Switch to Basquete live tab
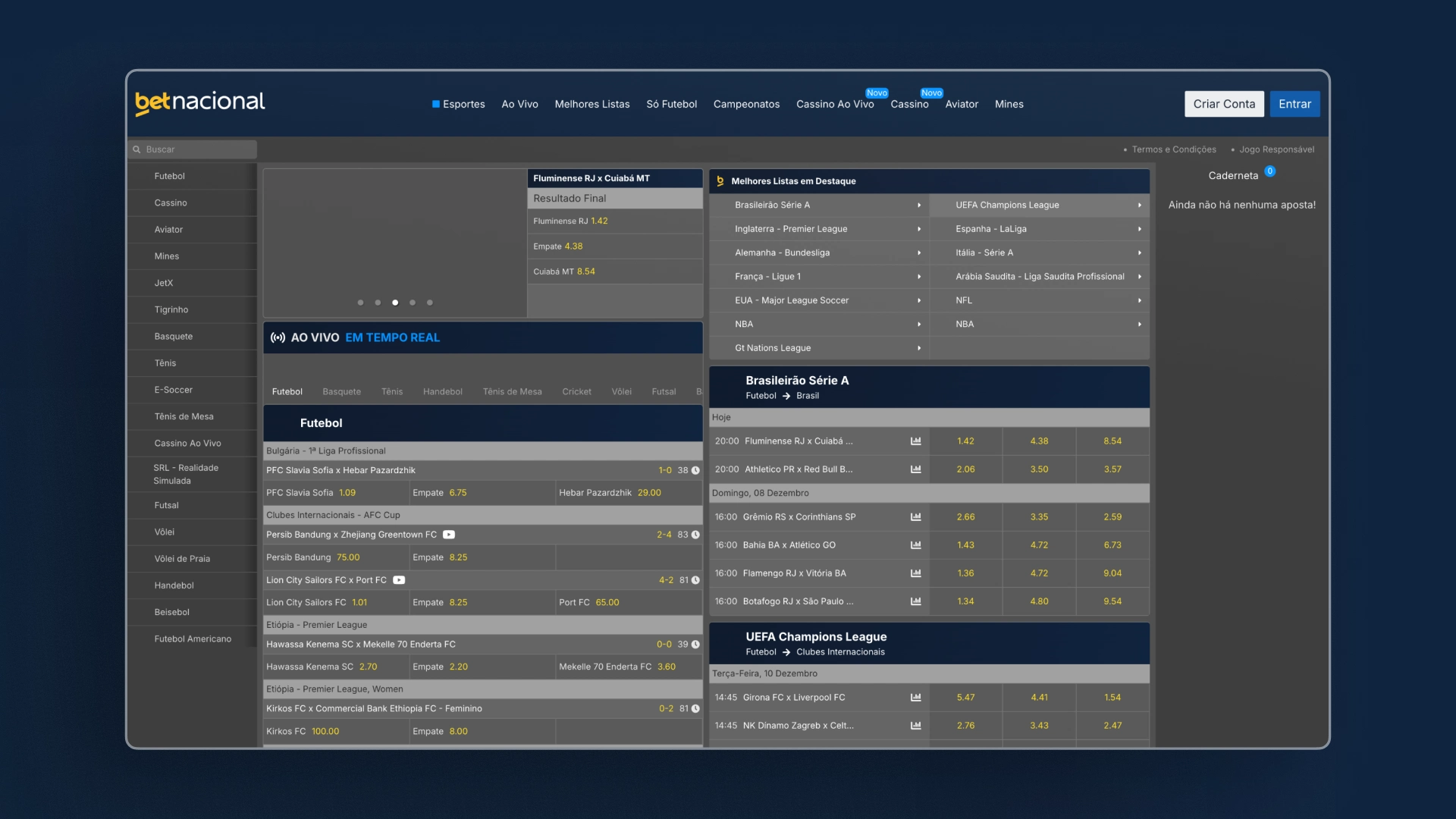1456x819 pixels. click(x=341, y=392)
